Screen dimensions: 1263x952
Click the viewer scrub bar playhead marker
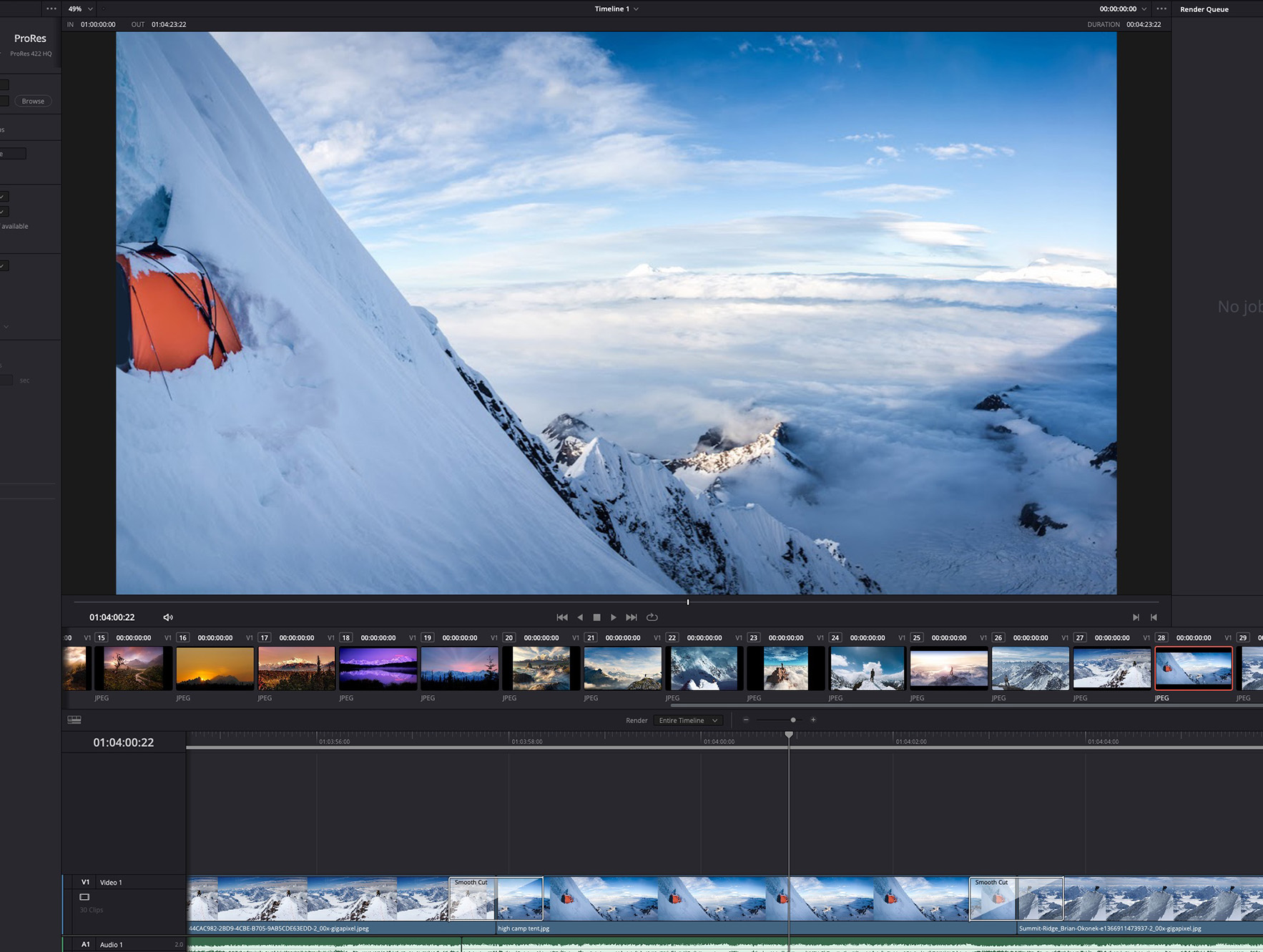(x=688, y=602)
